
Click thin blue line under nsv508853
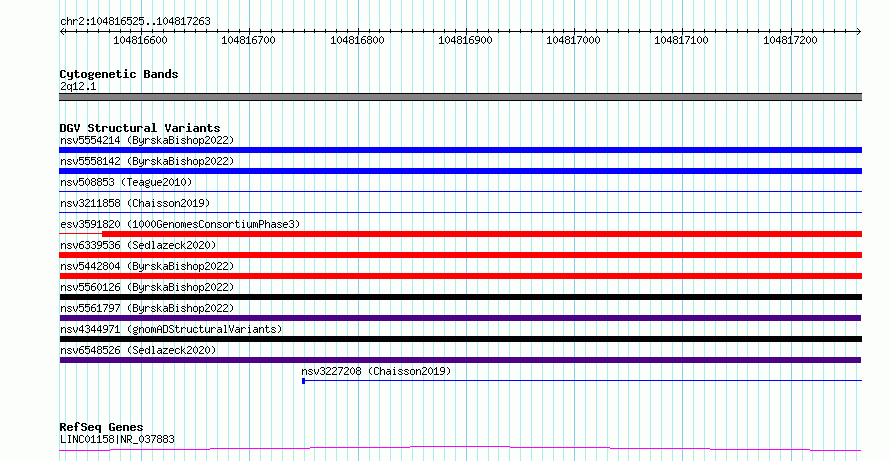click(460, 192)
